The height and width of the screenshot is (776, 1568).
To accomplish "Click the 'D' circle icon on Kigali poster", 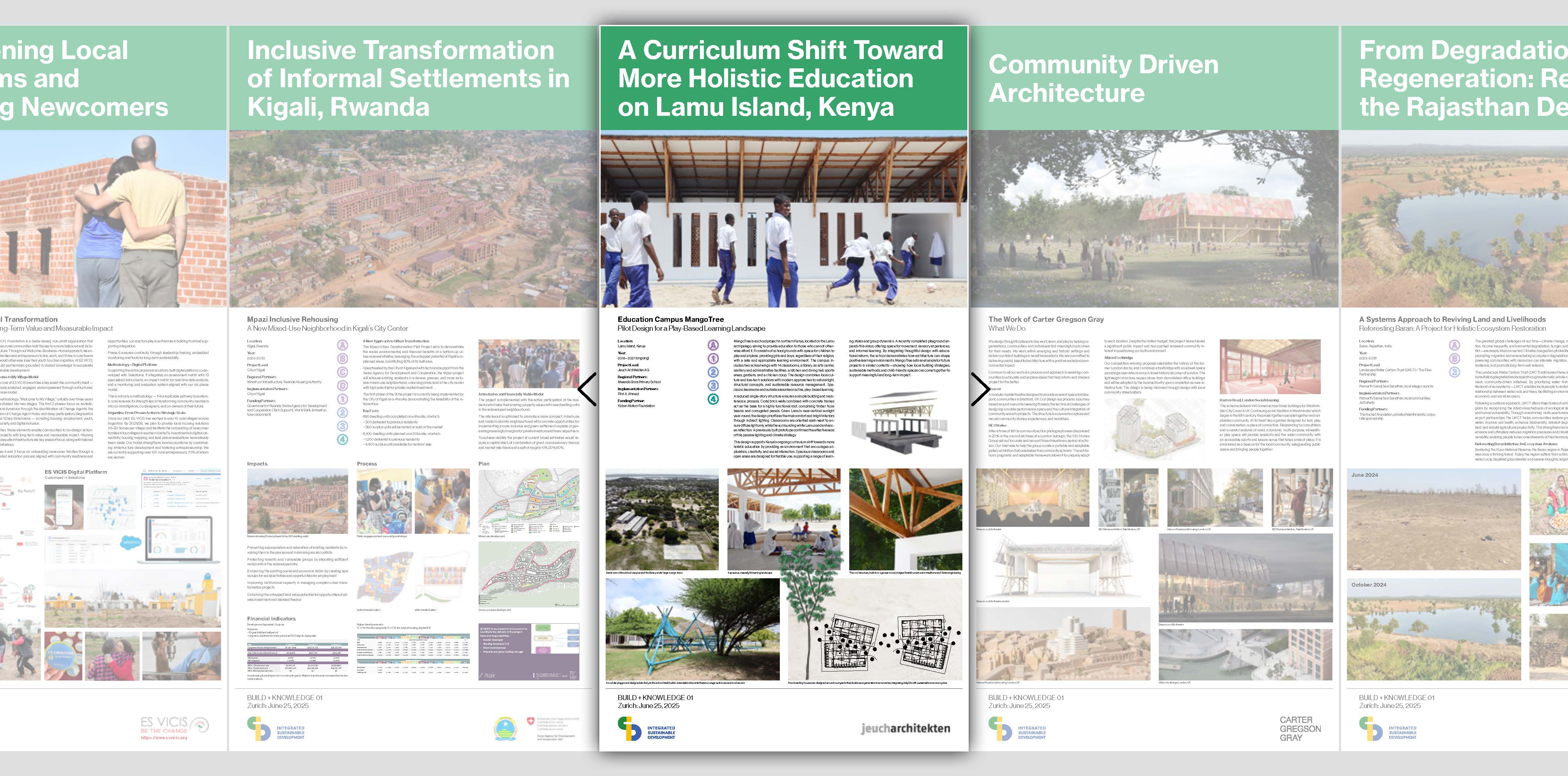I will click(x=343, y=385).
